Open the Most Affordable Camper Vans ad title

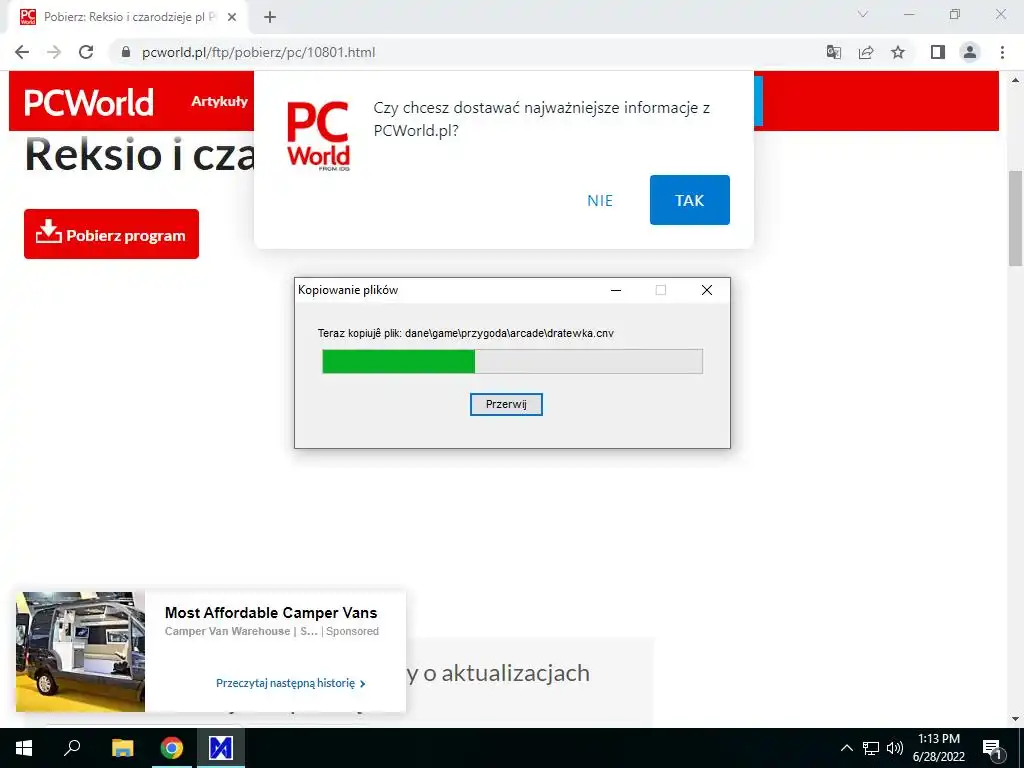coord(271,613)
